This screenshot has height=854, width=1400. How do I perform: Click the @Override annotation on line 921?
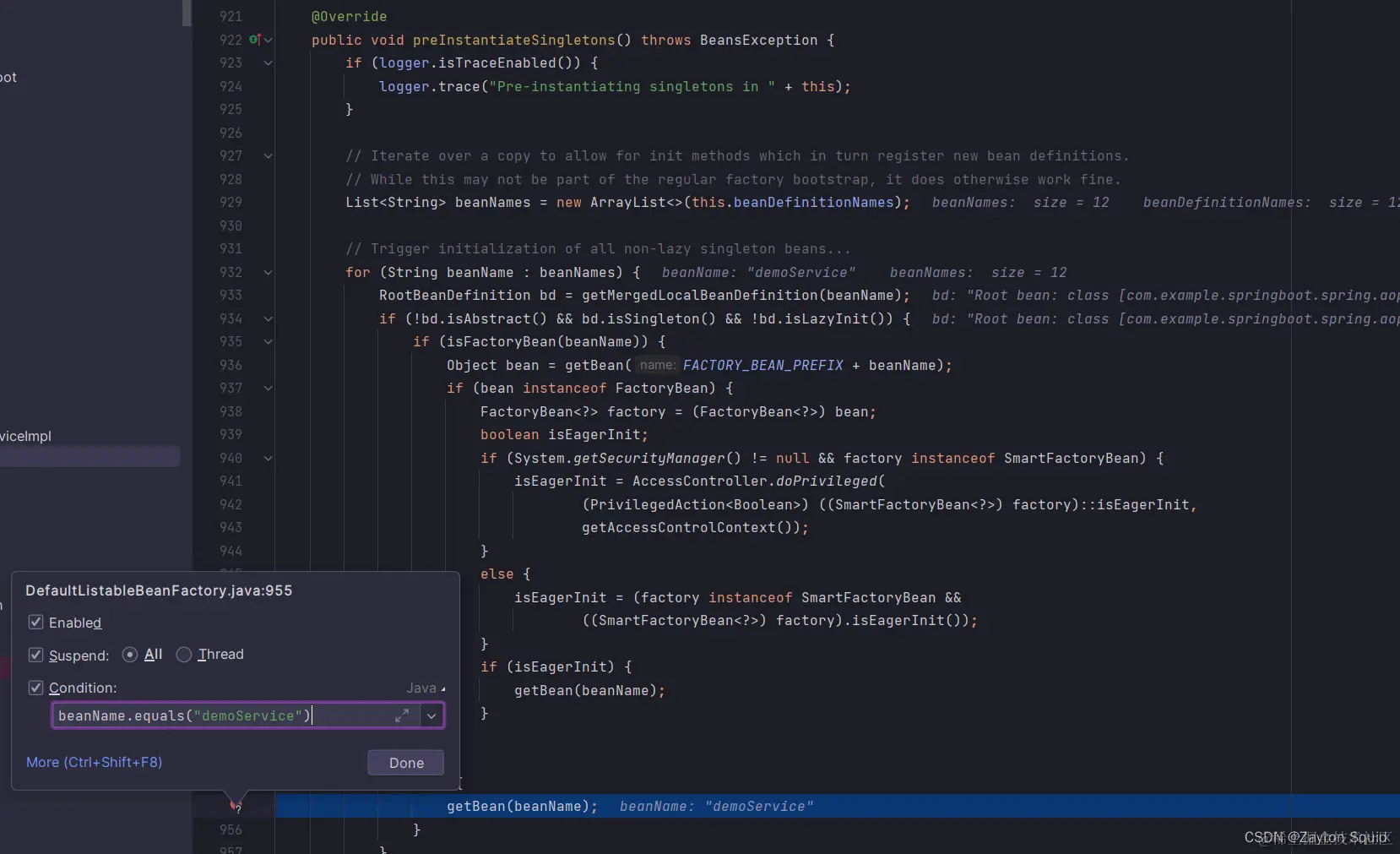pos(349,16)
